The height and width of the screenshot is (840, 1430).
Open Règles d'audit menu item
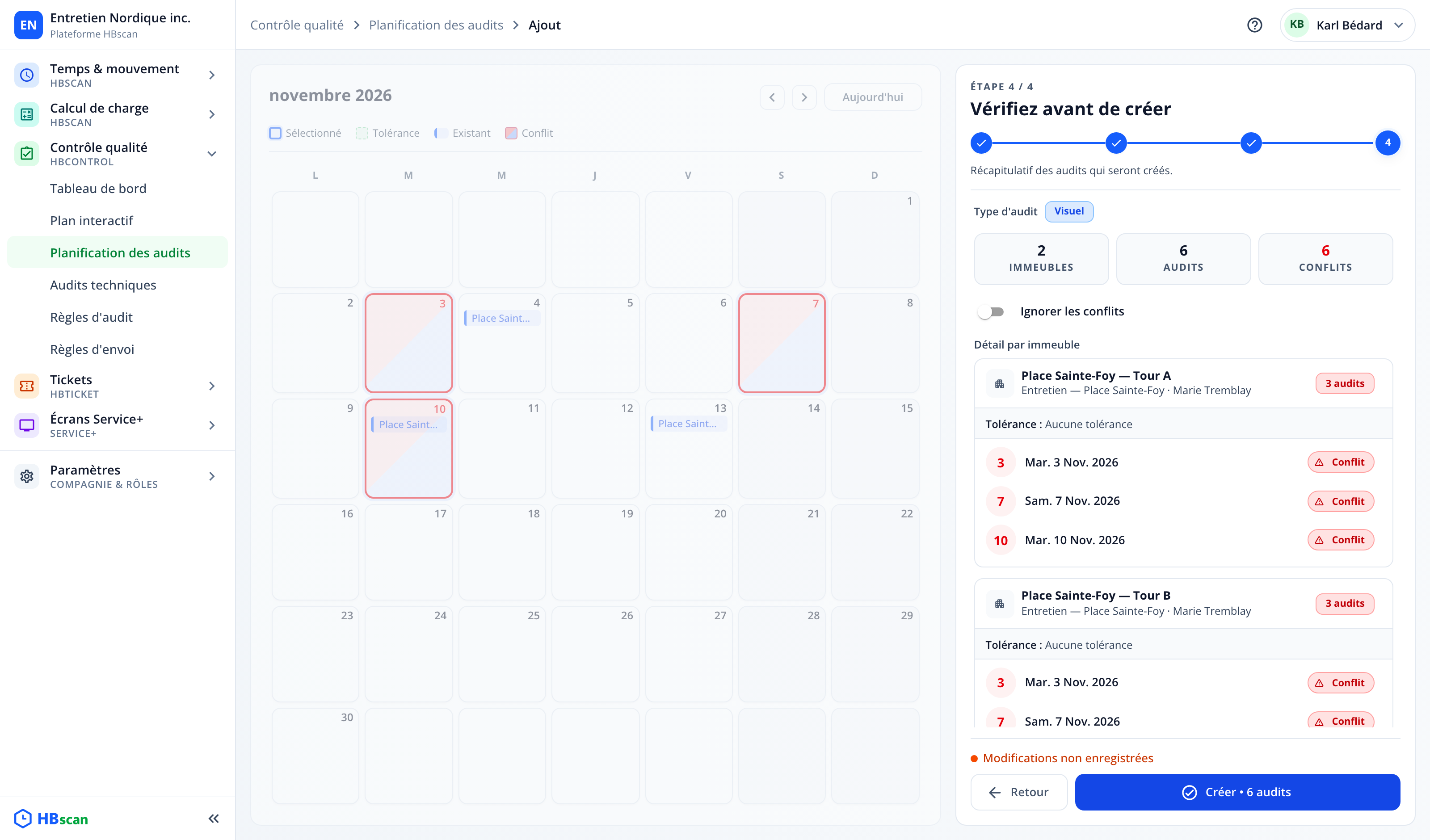[91, 317]
